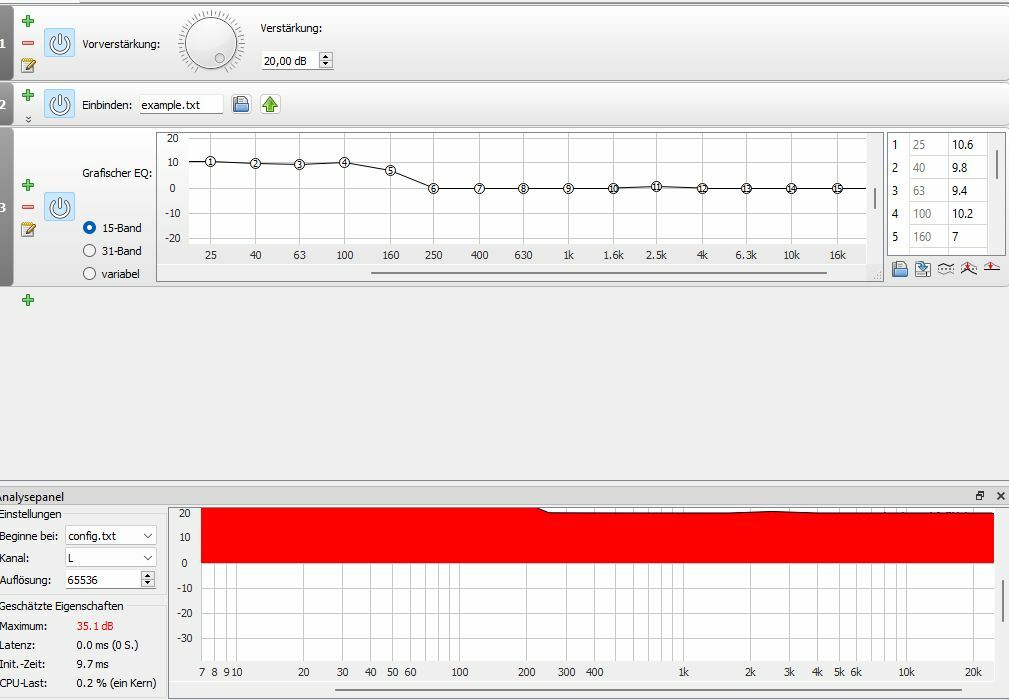The width and height of the screenshot is (1009, 700).
Task: Select EQ node 6 at 250 Hz
Action: click(x=434, y=189)
